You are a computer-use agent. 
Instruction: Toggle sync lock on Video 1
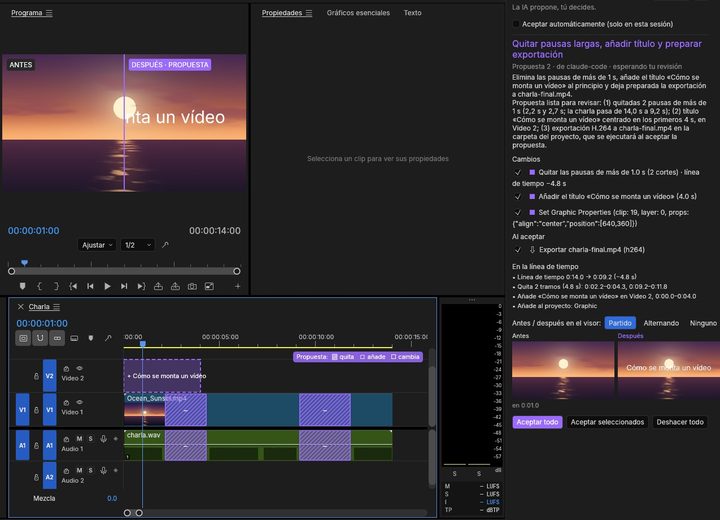click(x=66, y=402)
